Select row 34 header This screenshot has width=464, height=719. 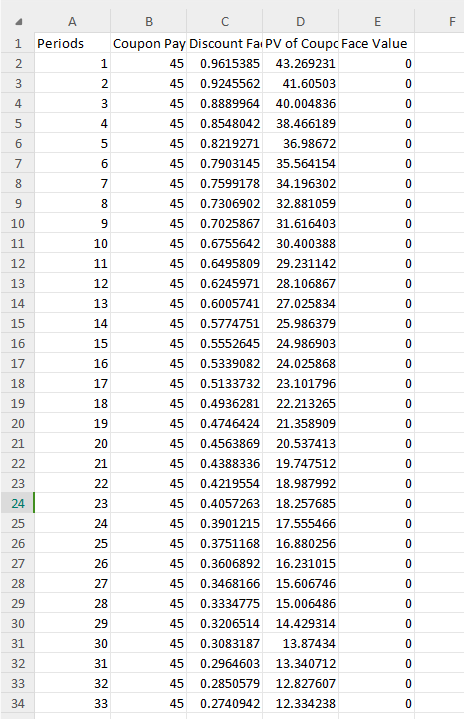(17, 703)
